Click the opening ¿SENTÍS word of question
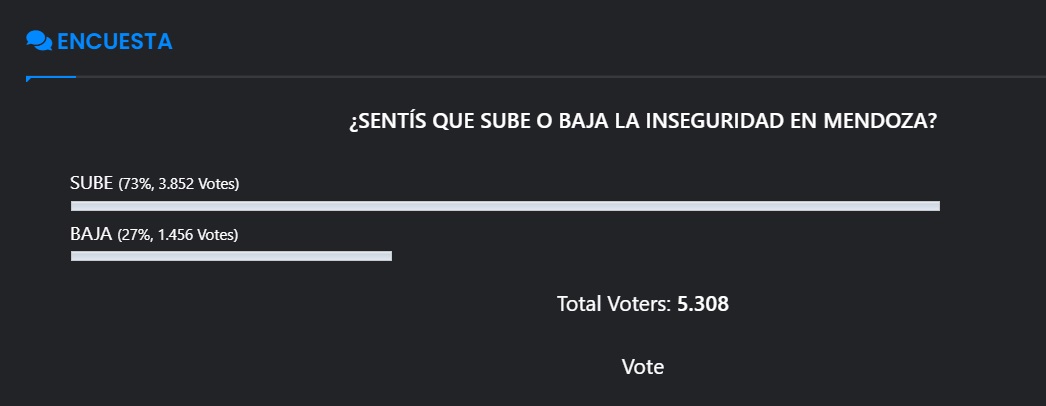The image size is (1046, 406). pyautogui.click(x=386, y=122)
